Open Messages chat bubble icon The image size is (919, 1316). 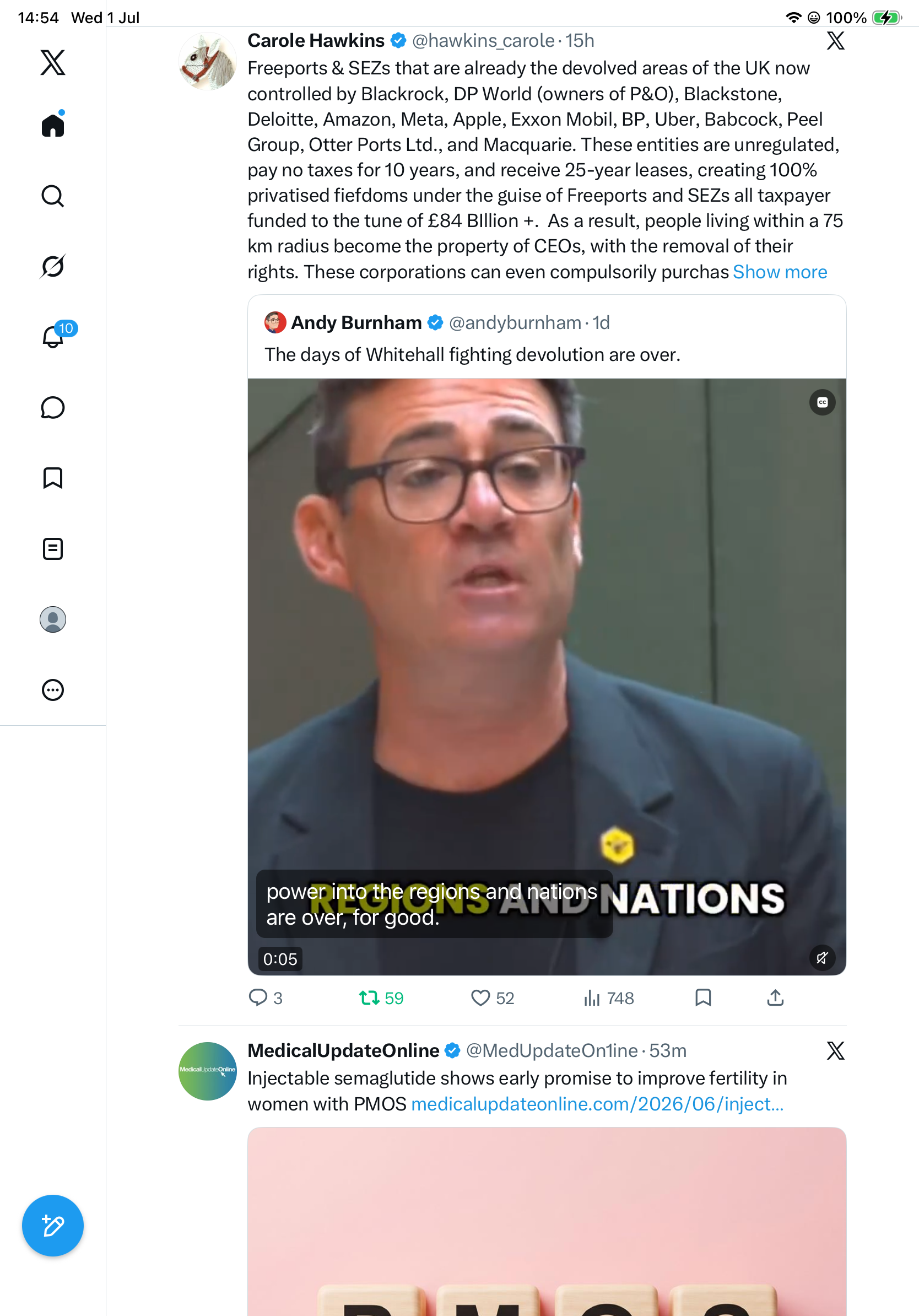[x=53, y=407]
